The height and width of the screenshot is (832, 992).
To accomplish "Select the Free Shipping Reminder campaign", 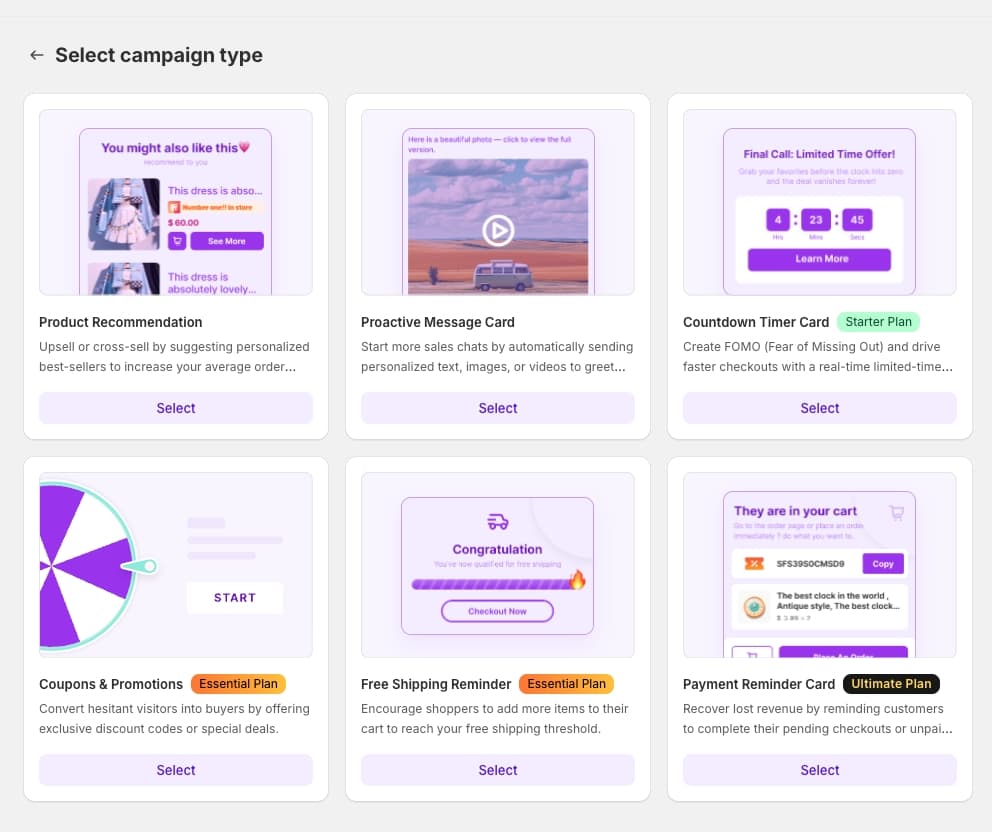I will 498,770.
